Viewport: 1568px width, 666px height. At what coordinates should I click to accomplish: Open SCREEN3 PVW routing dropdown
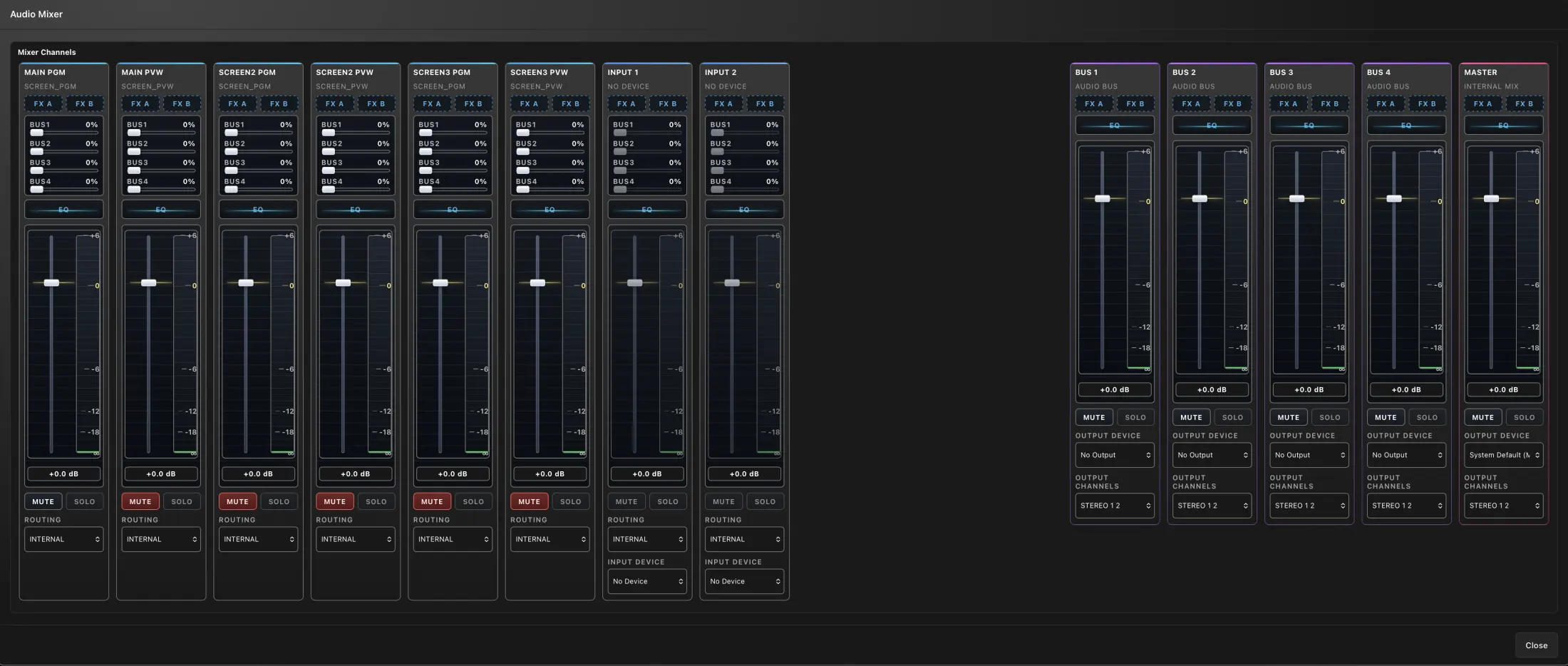click(550, 539)
